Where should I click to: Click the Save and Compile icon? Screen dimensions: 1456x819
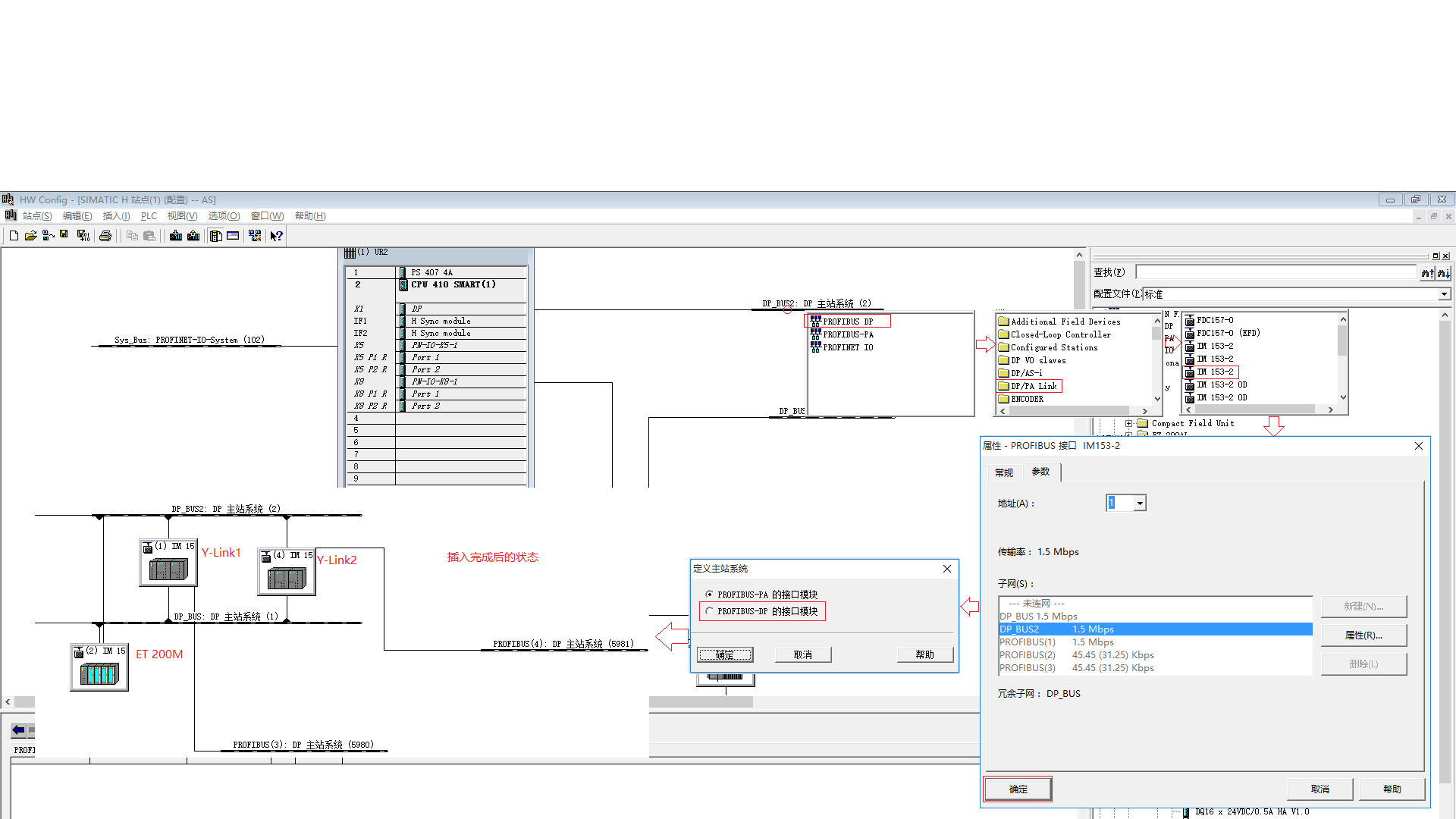coord(83,236)
